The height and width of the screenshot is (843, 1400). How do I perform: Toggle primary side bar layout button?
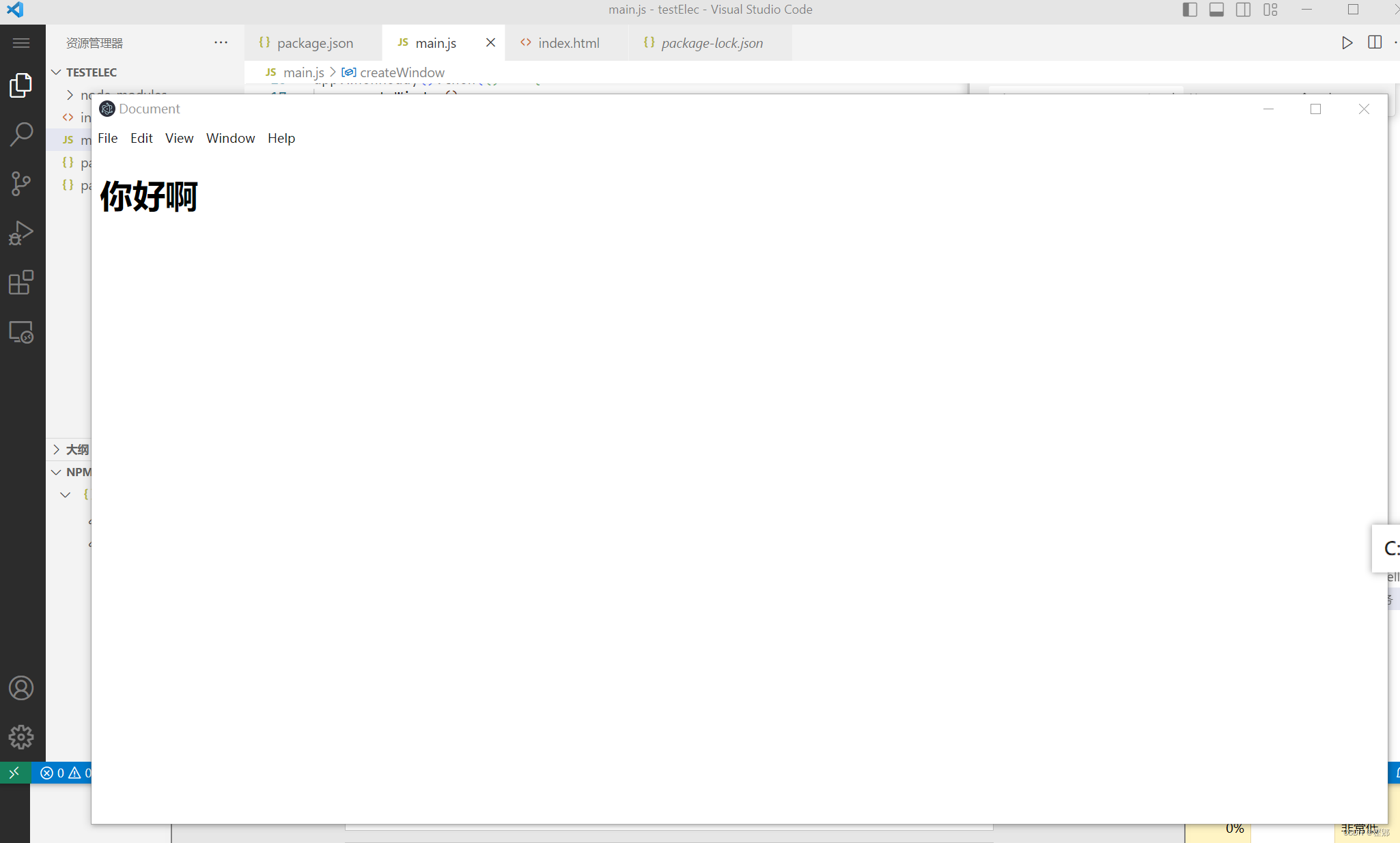coord(1190,10)
